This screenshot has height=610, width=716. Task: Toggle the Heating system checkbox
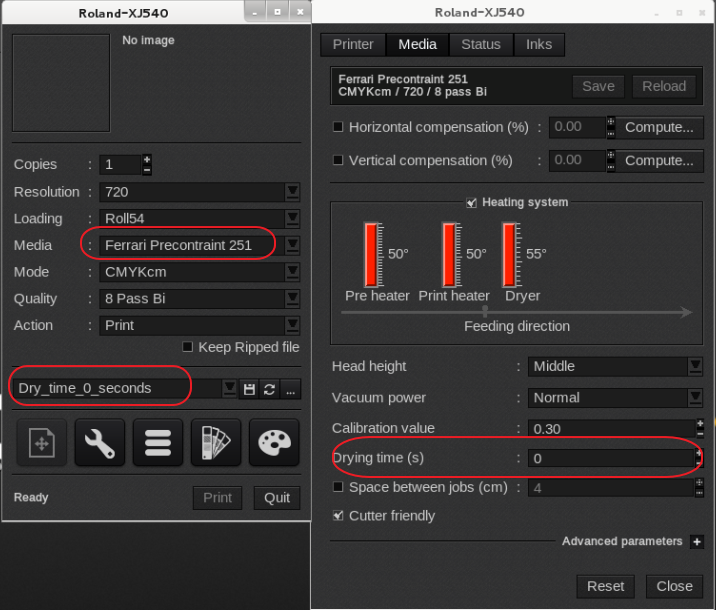coord(472,202)
